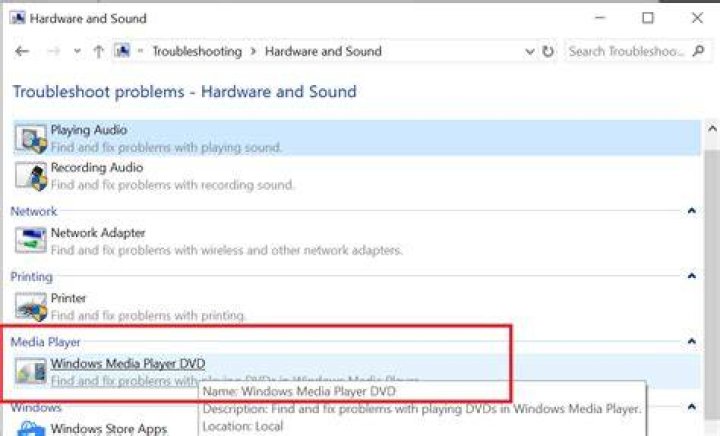
Task: Open the Troubleshooting breadcrumb
Action: coord(197,51)
